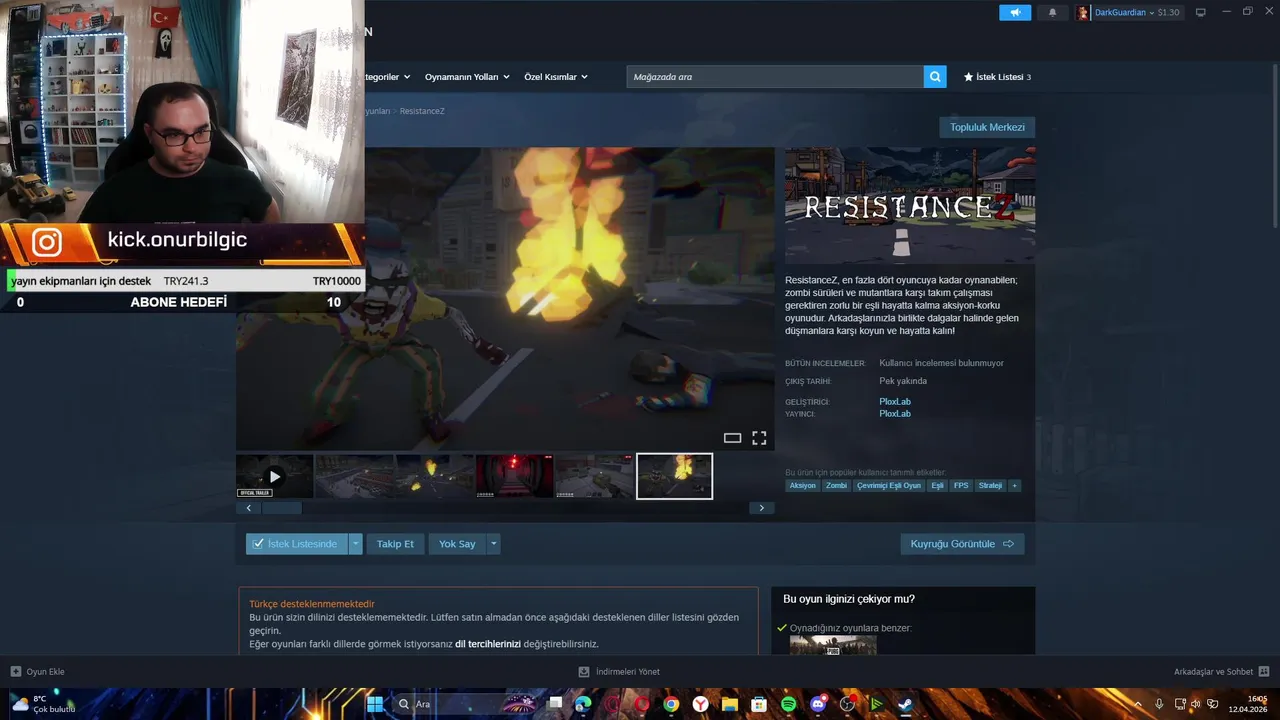Viewport: 1280px width, 720px height.
Task: Open the Özel Kısımlar dropdown menu
Action: 556,77
